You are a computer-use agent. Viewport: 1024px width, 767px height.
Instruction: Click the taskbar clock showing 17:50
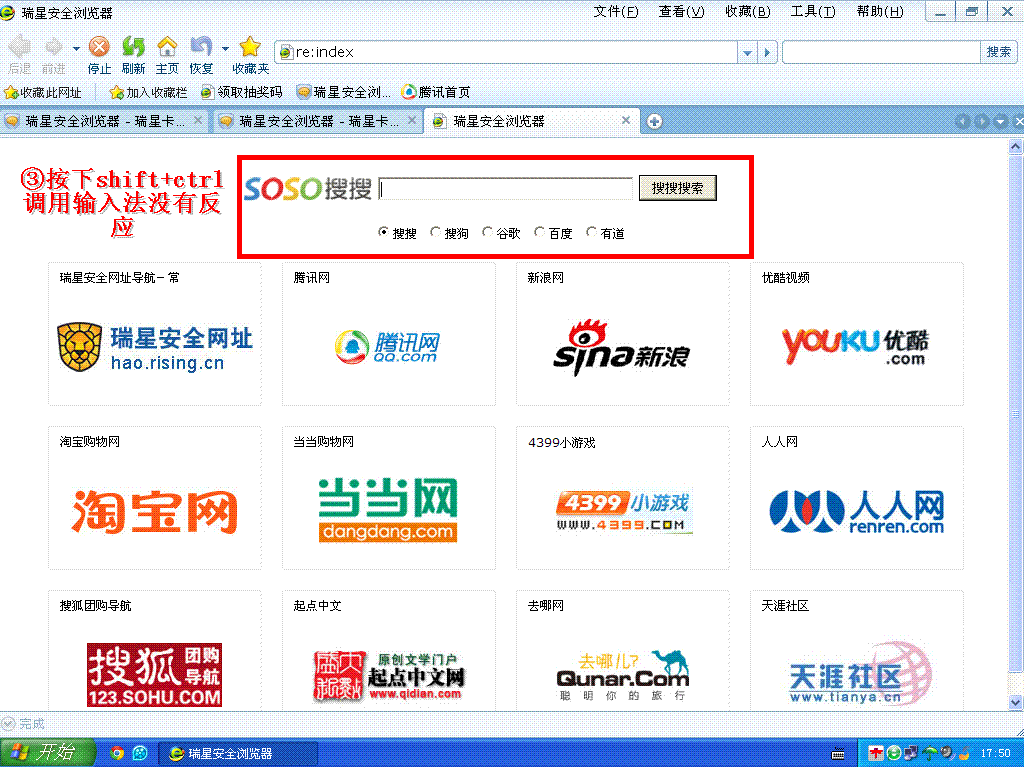click(995, 753)
